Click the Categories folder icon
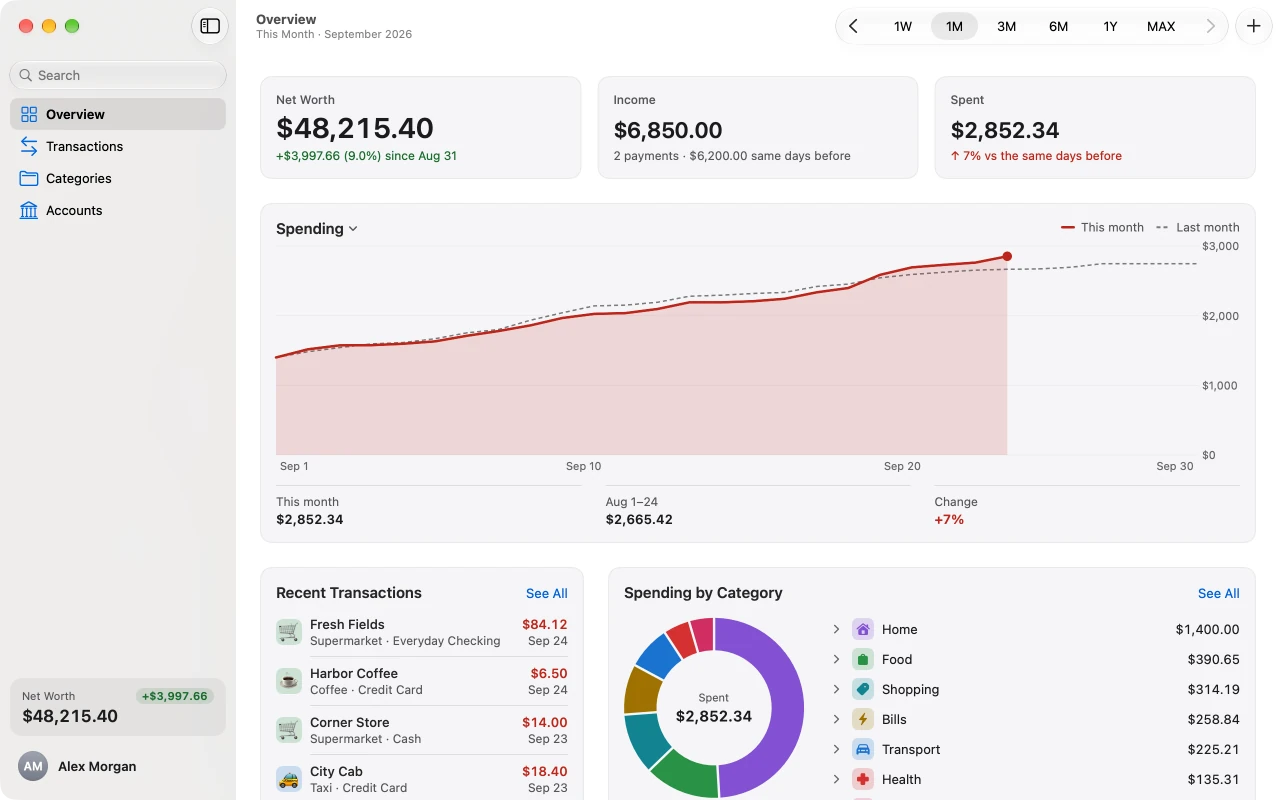 click(29, 178)
